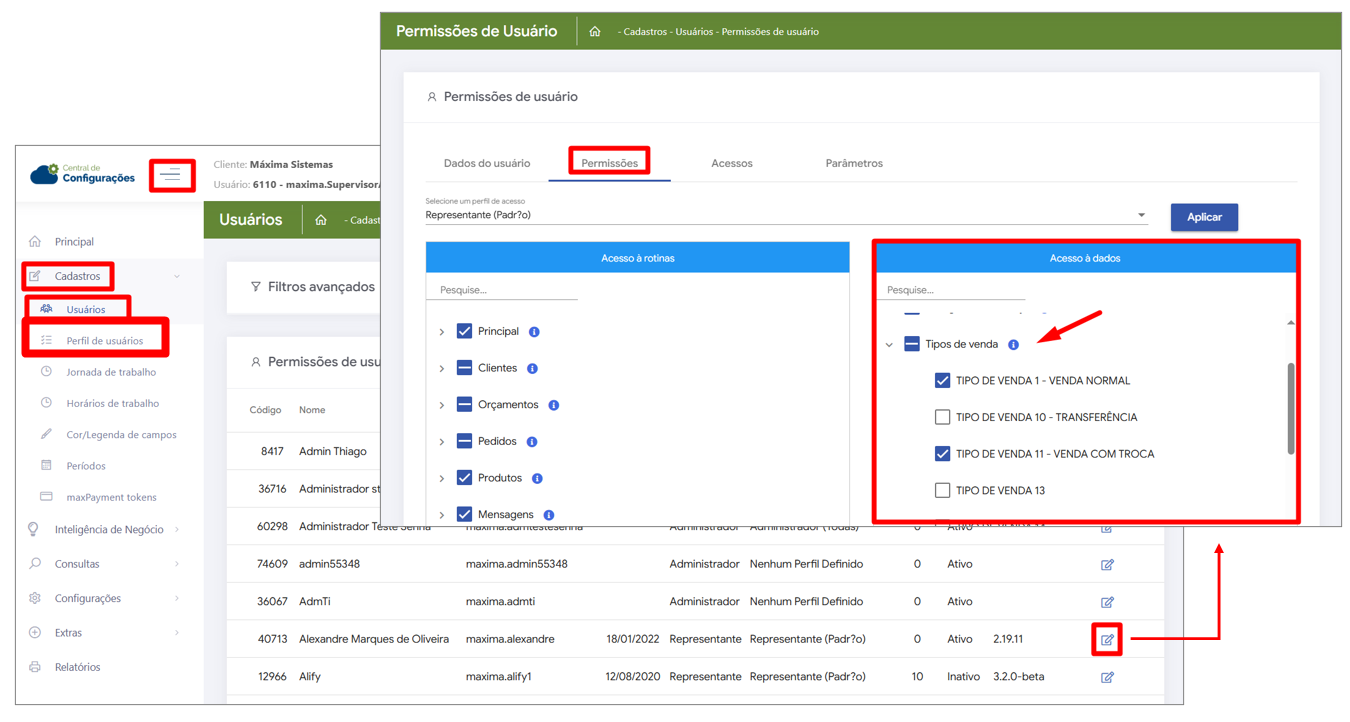Collapse the Tipos de venda tree node
Image resolution: width=1350 pixels, height=722 pixels.
tap(889, 345)
